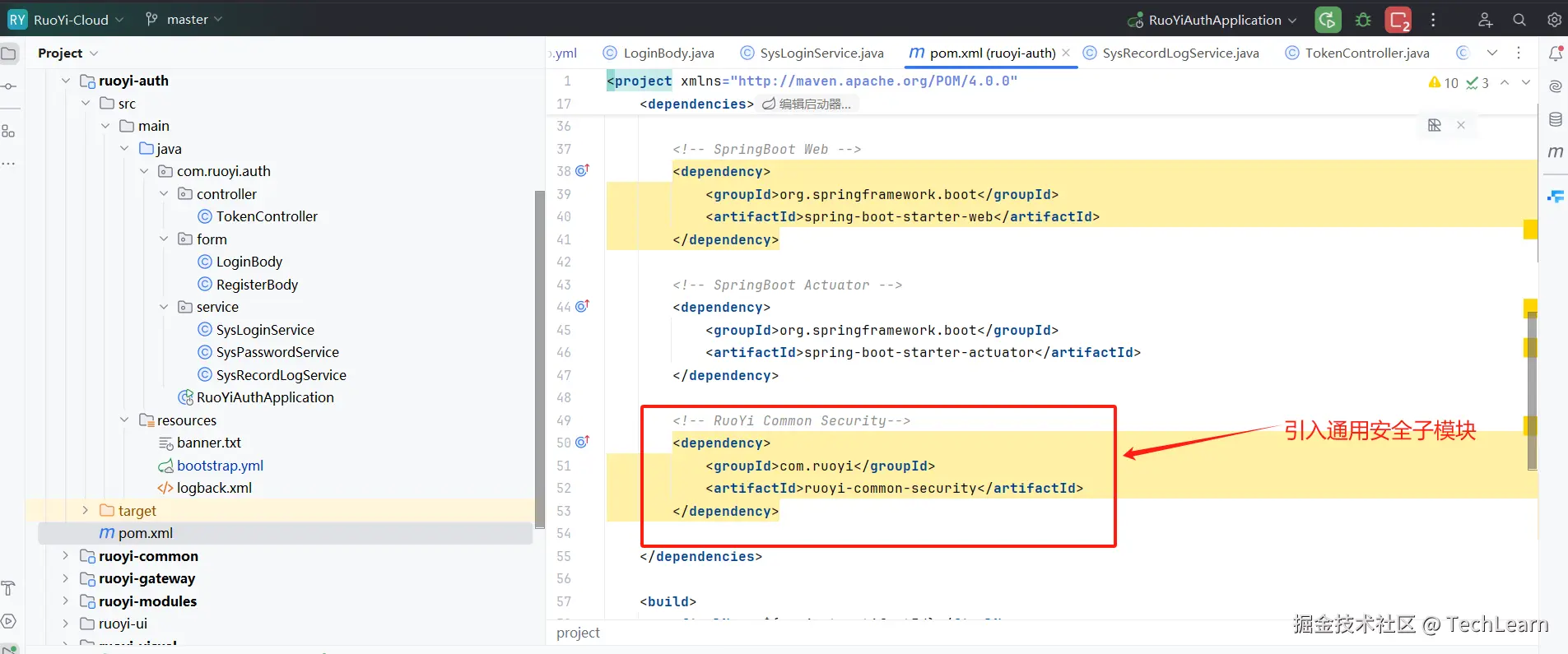The height and width of the screenshot is (654, 1568).
Task: Open the Project view dropdown
Action: click(x=67, y=53)
